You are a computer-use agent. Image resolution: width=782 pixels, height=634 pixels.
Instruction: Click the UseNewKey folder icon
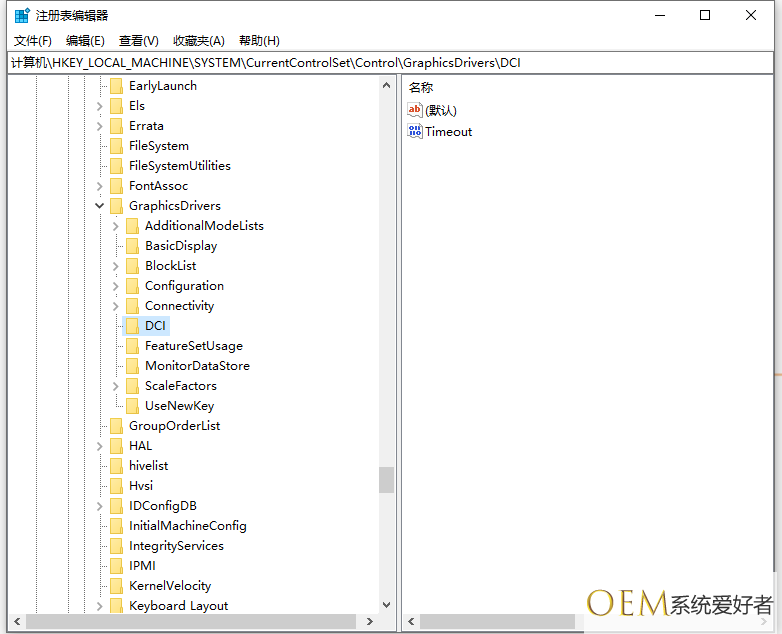pos(132,406)
